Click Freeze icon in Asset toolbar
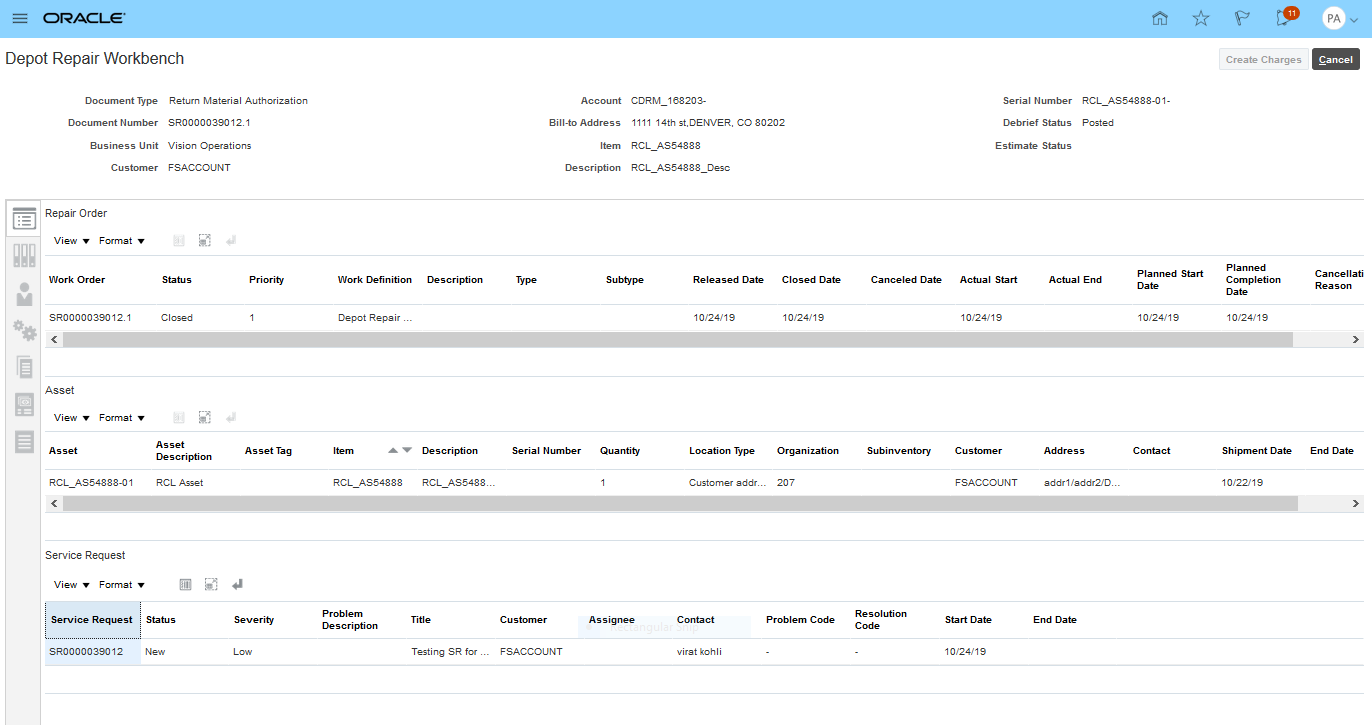1372x725 pixels. (x=179, y=418)
